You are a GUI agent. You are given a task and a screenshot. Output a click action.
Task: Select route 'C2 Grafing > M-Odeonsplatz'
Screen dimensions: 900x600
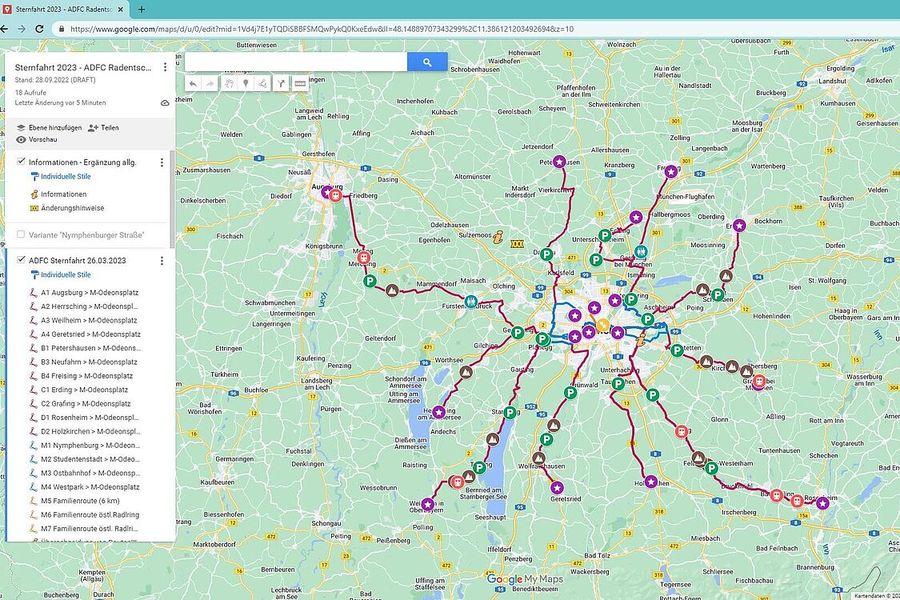81,404
